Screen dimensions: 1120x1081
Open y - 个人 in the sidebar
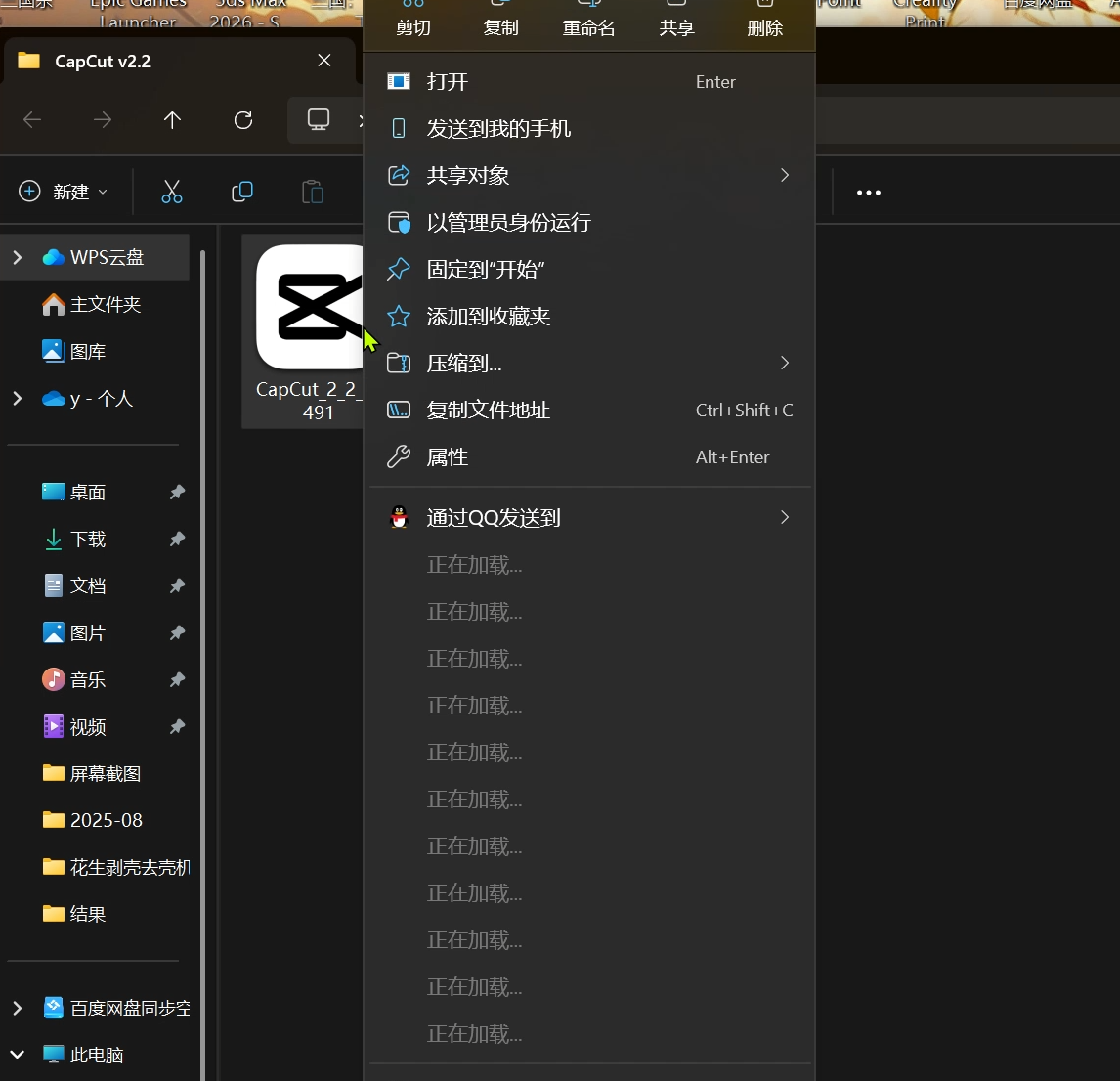87,398
